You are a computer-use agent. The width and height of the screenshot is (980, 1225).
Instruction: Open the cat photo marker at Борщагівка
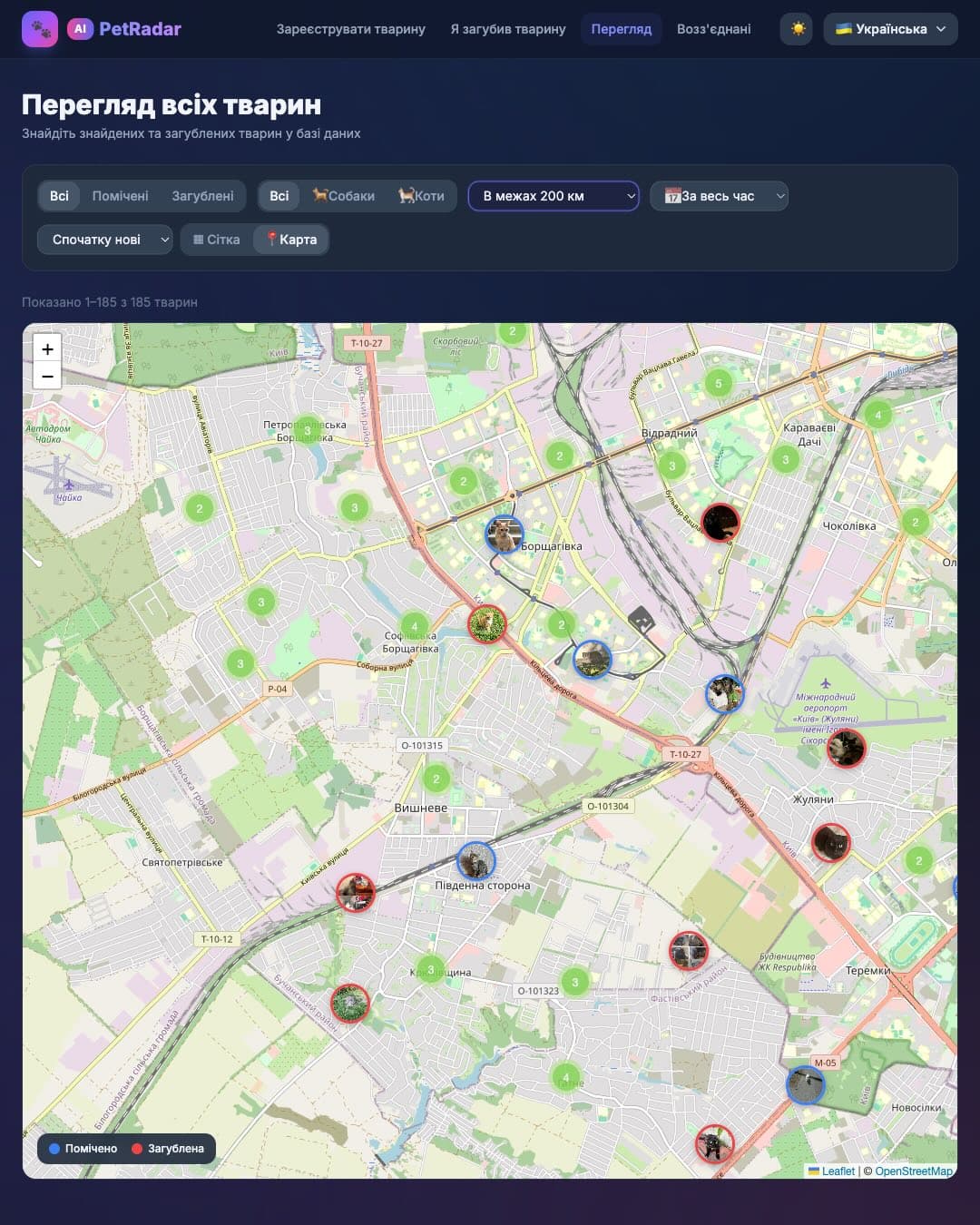[504, 534]
